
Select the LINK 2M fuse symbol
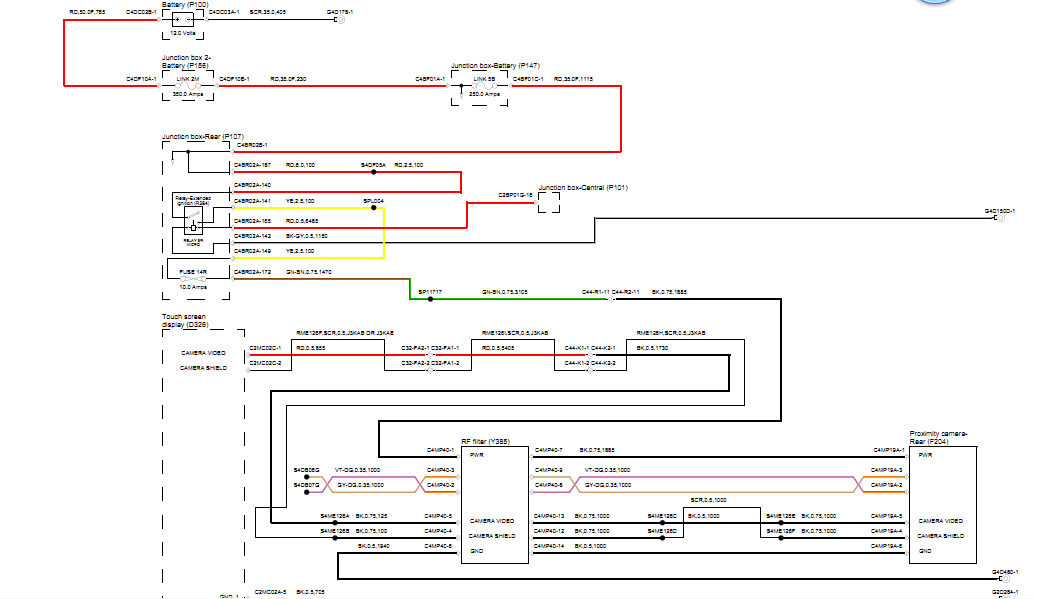click(x=188, y=86)
